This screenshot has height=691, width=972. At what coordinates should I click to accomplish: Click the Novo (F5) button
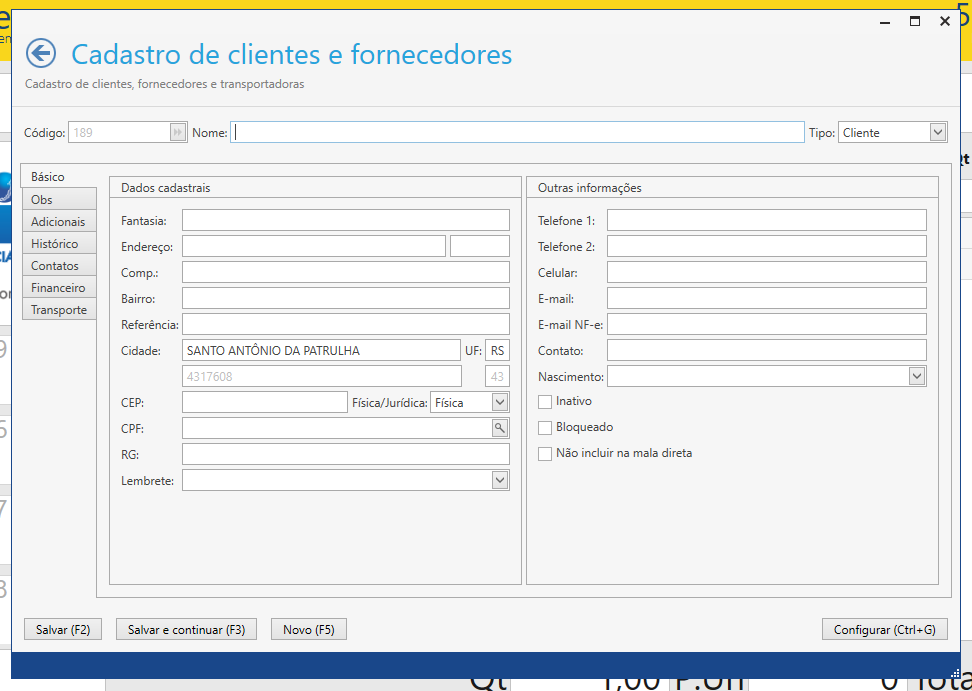pyautogui.click(x=308, y=630)
